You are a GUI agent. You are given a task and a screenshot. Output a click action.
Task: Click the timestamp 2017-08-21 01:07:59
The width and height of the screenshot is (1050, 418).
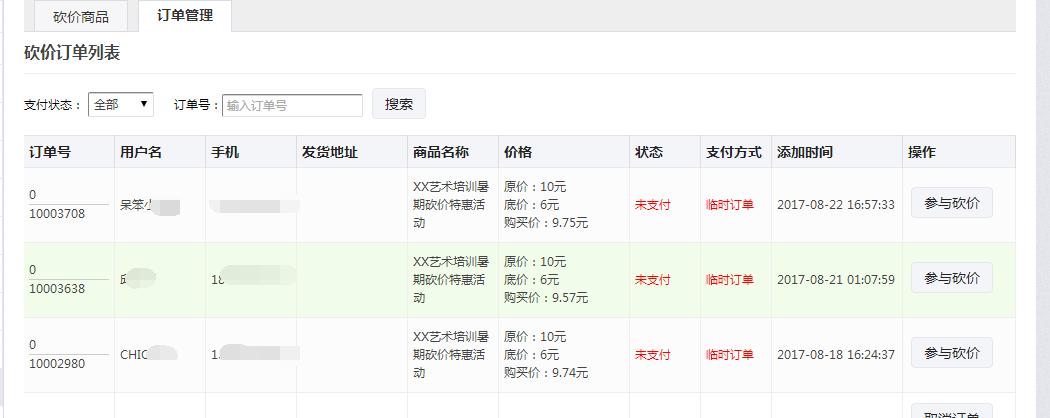pos(836,280)
